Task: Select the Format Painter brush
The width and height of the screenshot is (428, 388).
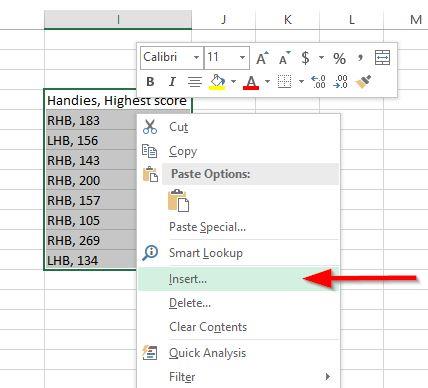Action: [x=363, y=82]
